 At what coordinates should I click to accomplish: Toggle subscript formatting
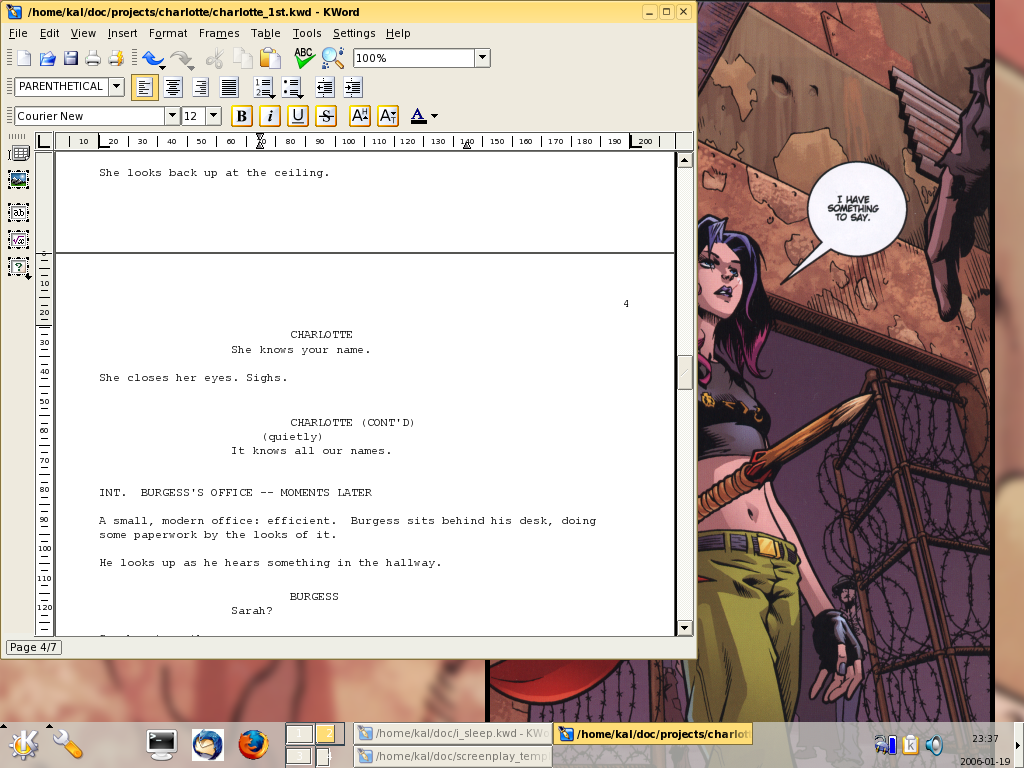[x=388, y=116]
